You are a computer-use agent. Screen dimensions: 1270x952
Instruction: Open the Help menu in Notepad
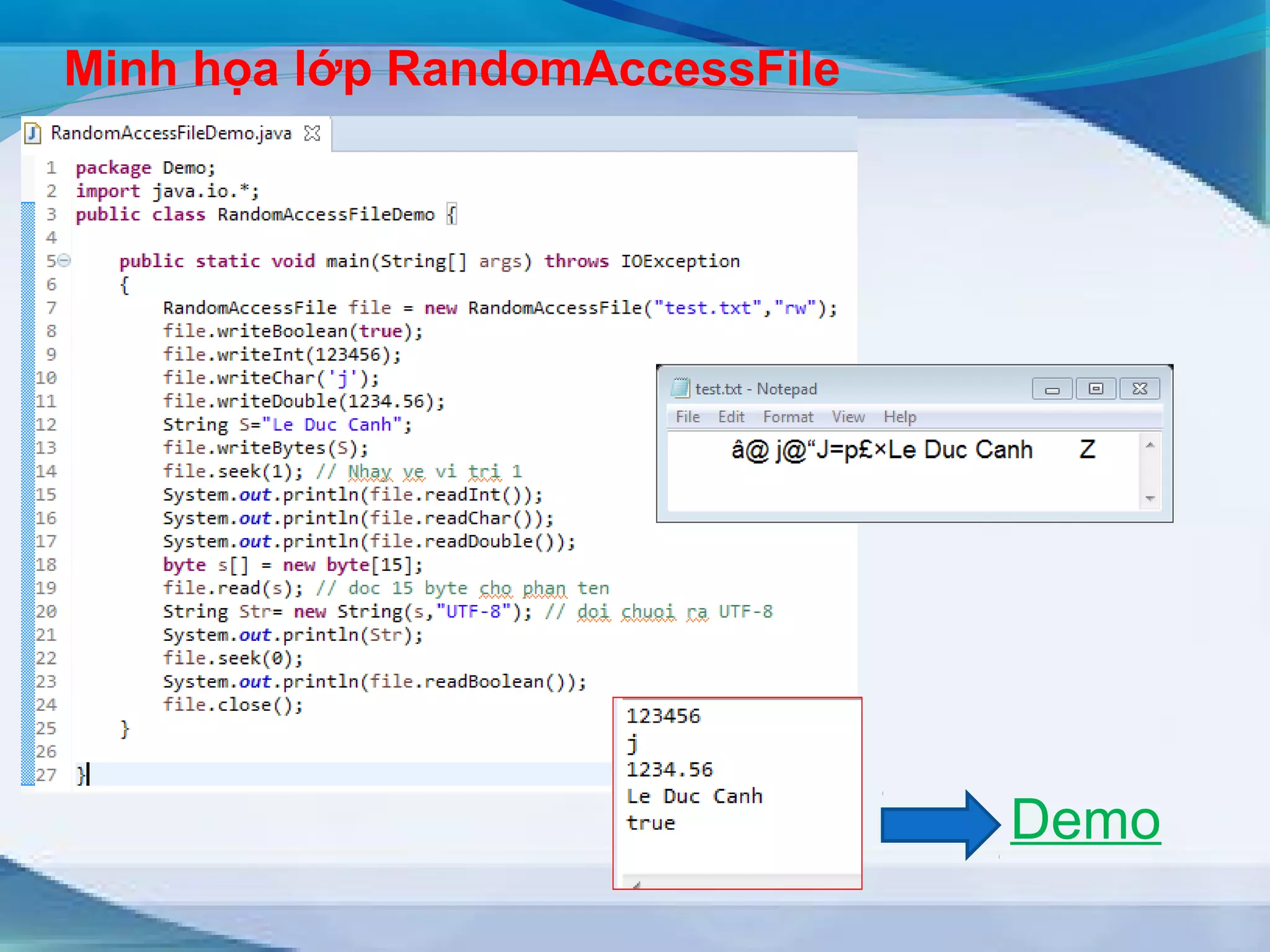coord(900,417)
